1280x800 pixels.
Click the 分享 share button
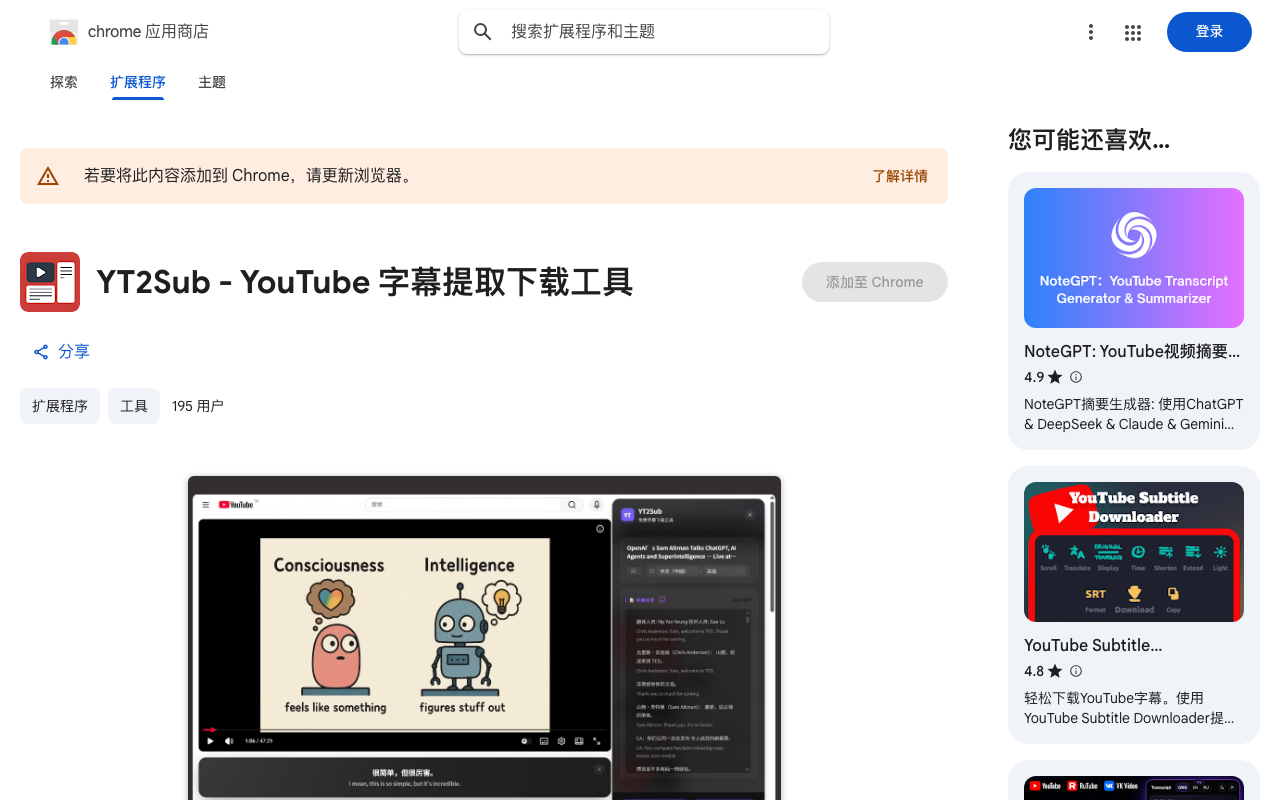point(62,352)
